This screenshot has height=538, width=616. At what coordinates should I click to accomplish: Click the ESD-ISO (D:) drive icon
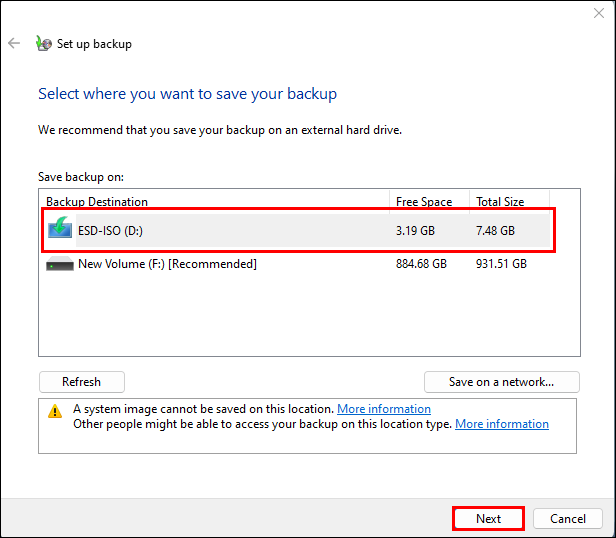click(60, 230)
